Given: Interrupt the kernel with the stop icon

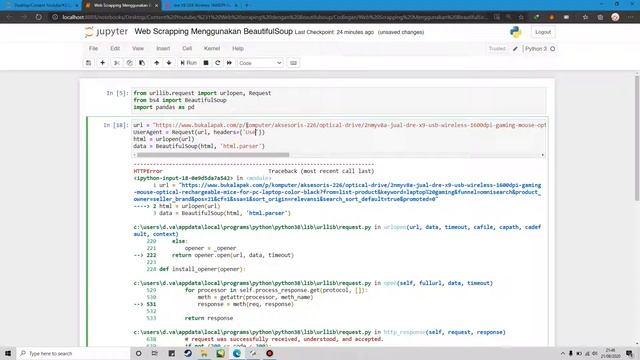Looking at the screenshot, I should [x=206, y=63].
